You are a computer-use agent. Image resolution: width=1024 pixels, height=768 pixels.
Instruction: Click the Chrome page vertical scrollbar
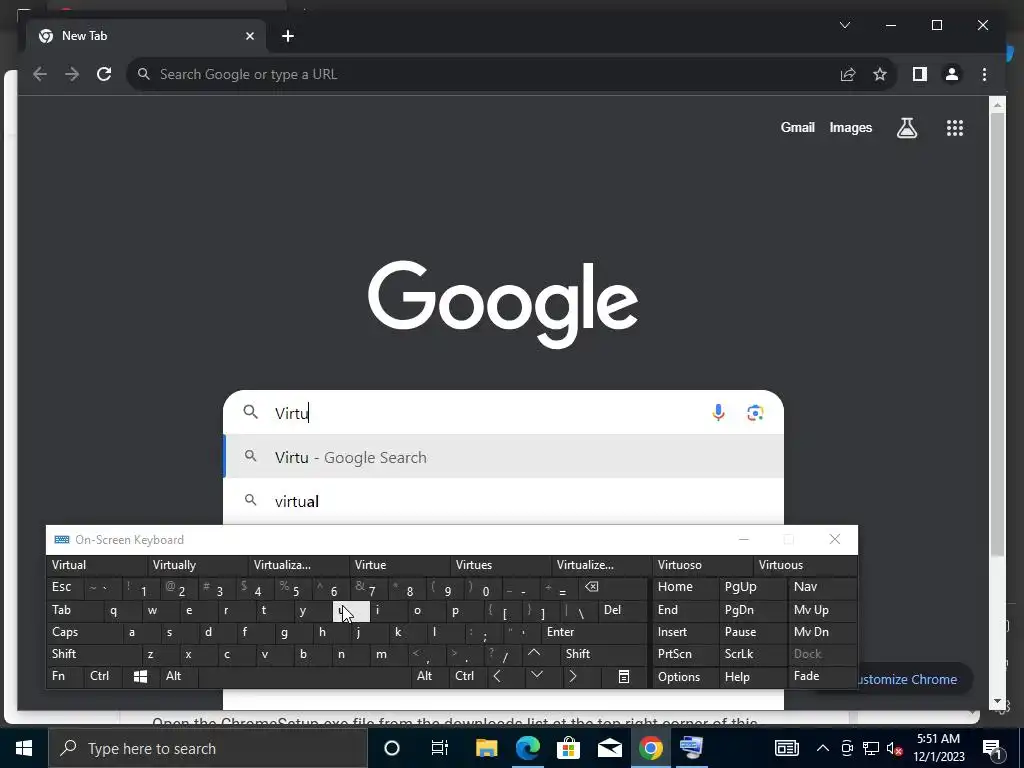(x=997, y=333)
